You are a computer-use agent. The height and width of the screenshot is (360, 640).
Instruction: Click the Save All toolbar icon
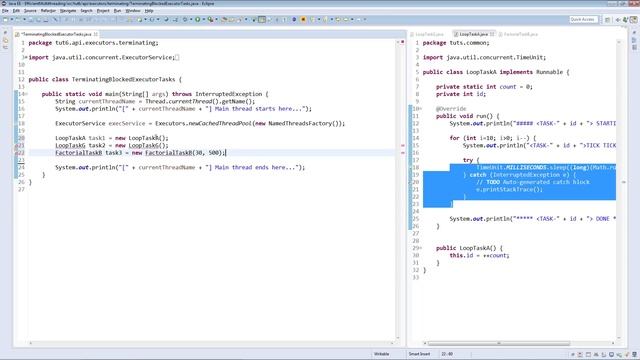point(38,19)
